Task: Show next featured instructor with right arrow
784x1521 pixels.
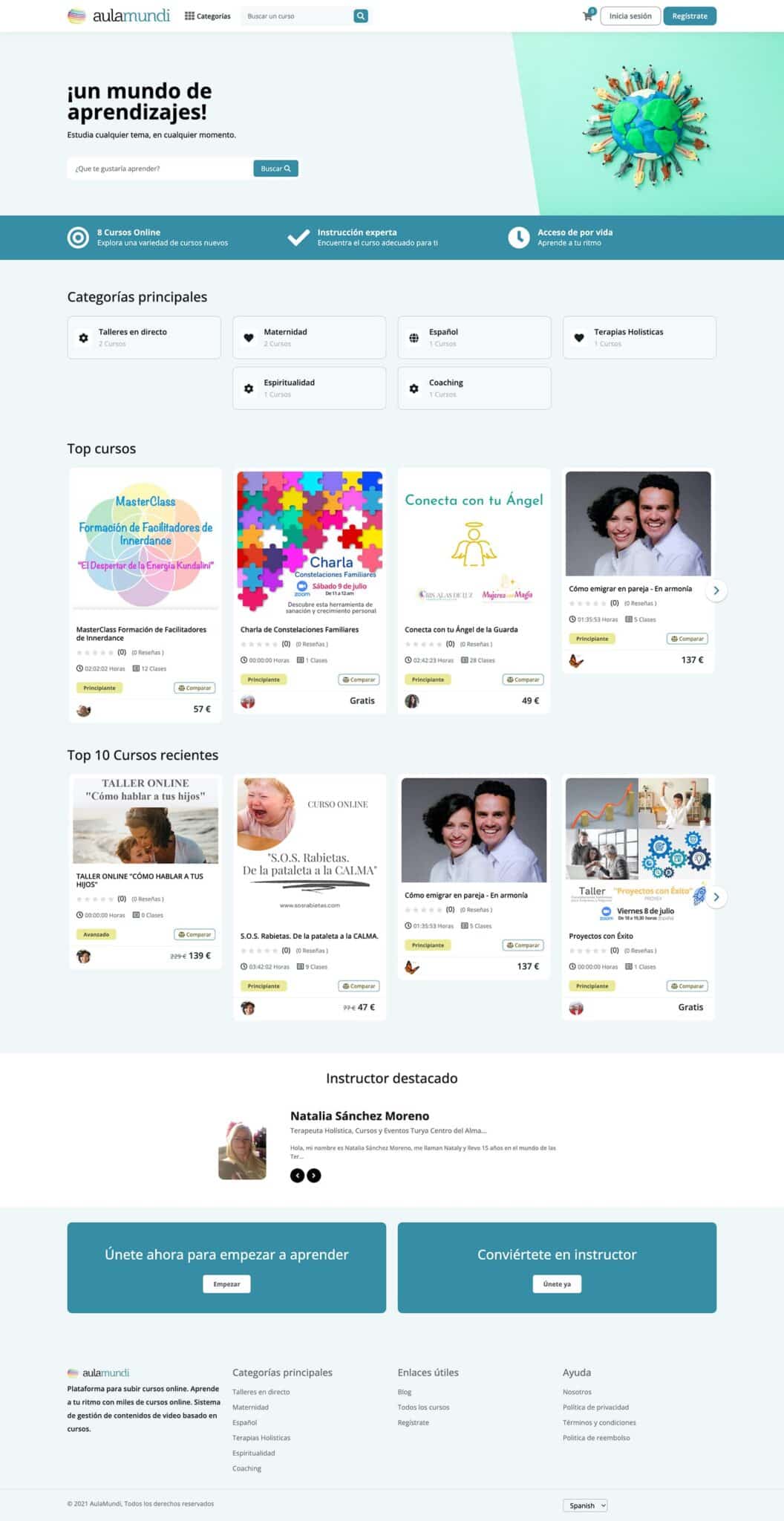Action: click(x=314, y=1176)
